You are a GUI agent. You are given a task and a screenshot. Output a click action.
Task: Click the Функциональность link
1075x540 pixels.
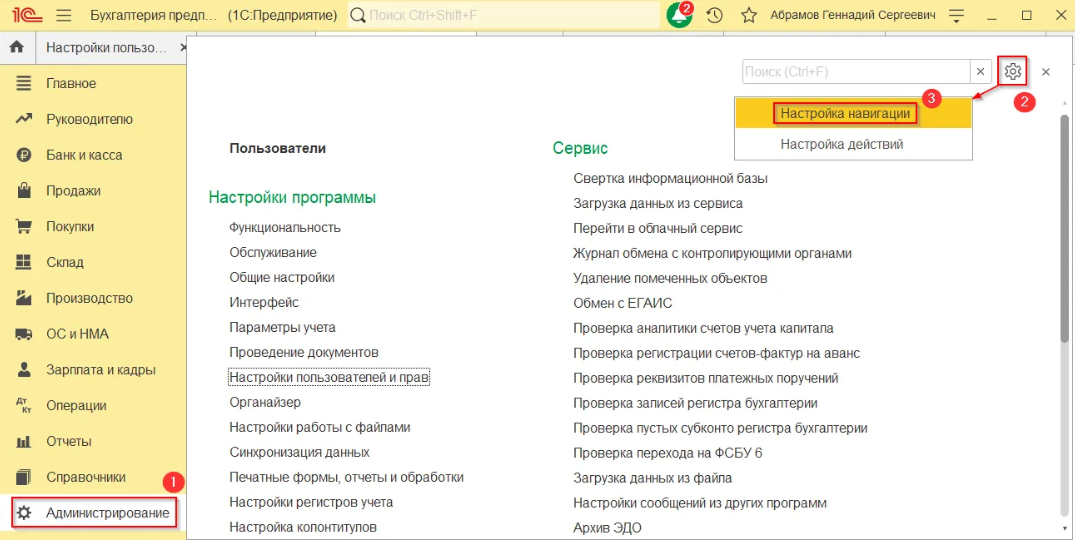point(285,228)
